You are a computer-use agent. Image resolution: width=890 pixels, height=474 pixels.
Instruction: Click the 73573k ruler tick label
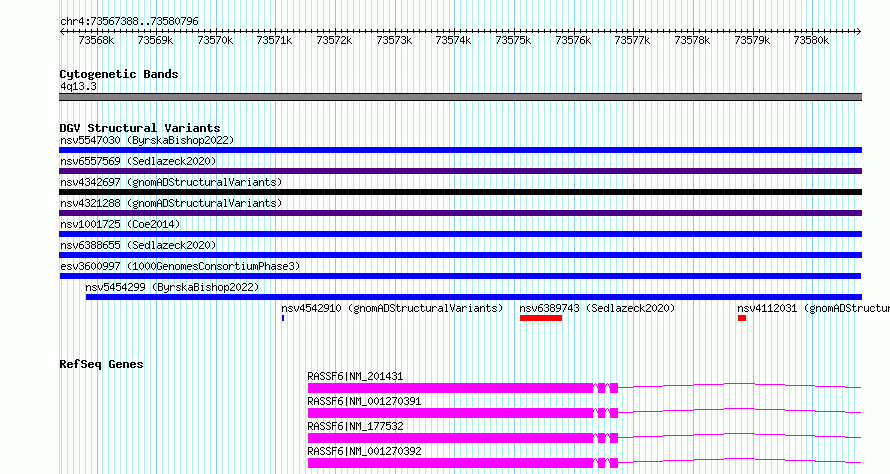click(394, 40)
